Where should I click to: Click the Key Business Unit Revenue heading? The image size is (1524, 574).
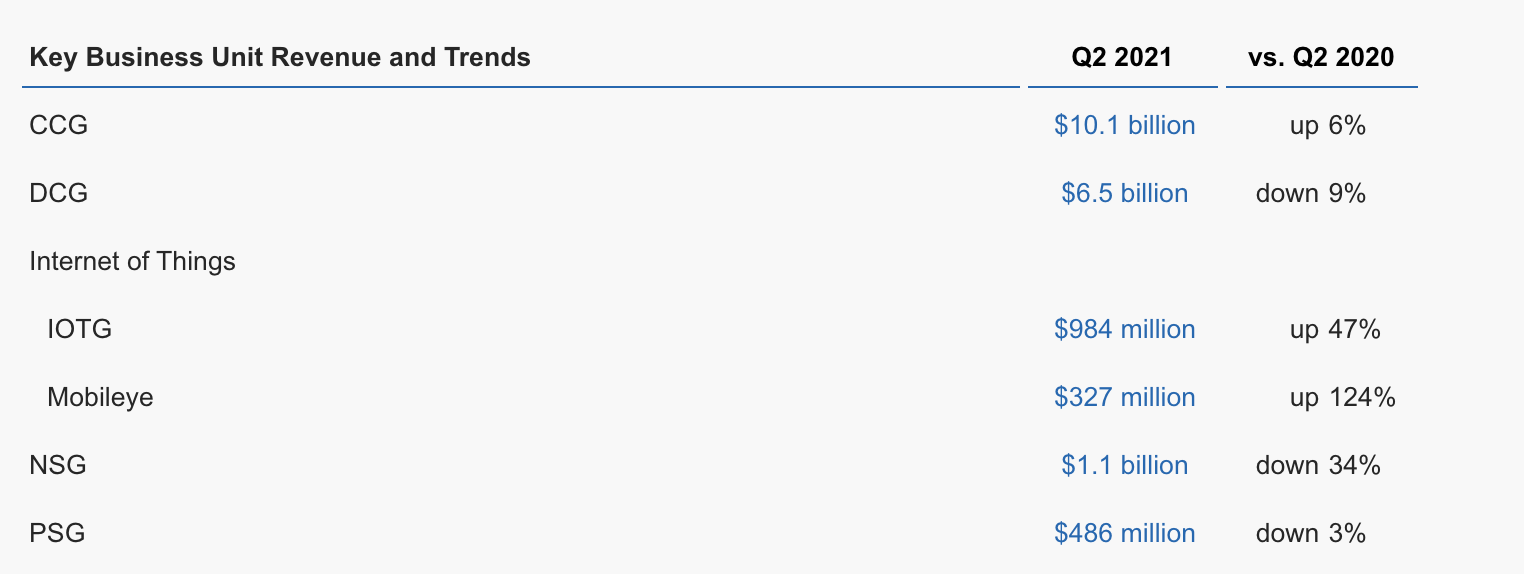[280, 57]
